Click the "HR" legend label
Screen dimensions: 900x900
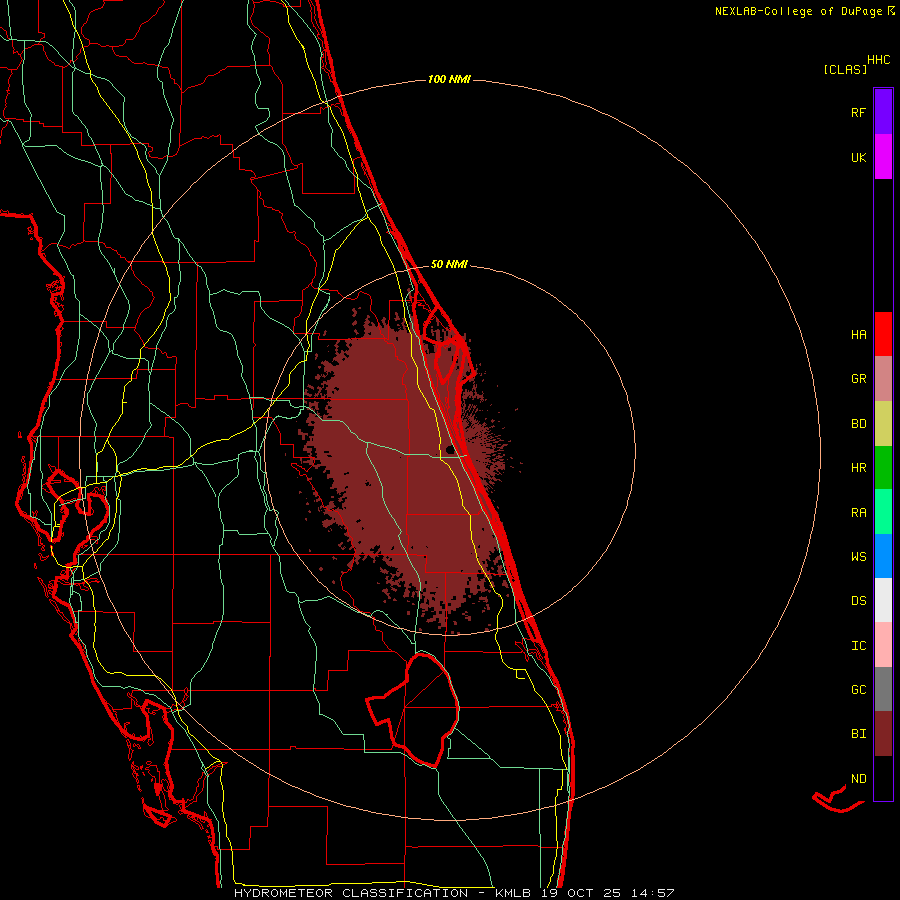coord(858,468)
